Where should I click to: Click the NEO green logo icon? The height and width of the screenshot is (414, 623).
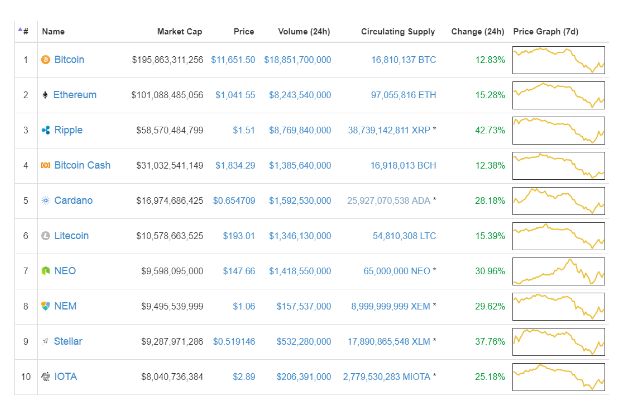46,271
